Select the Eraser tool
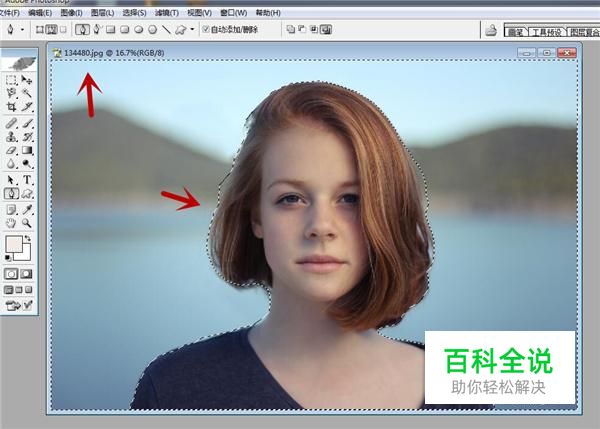 click(x=11, y=150)
